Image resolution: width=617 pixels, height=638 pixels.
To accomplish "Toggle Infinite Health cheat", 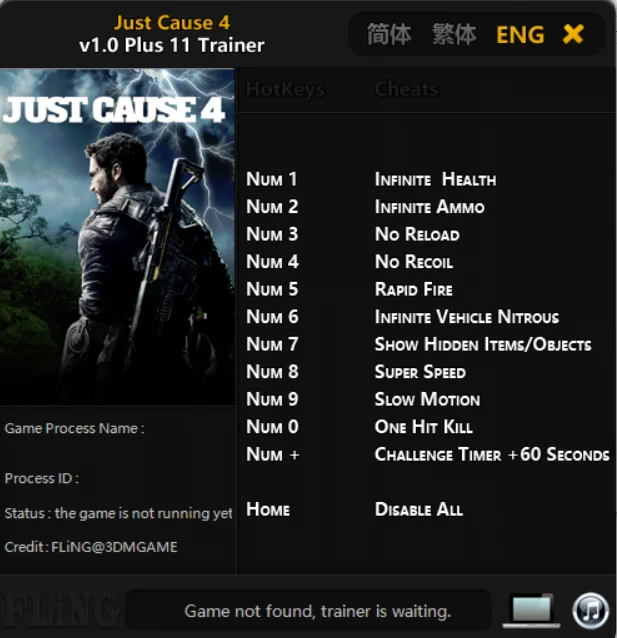I will tap(435, 179).
